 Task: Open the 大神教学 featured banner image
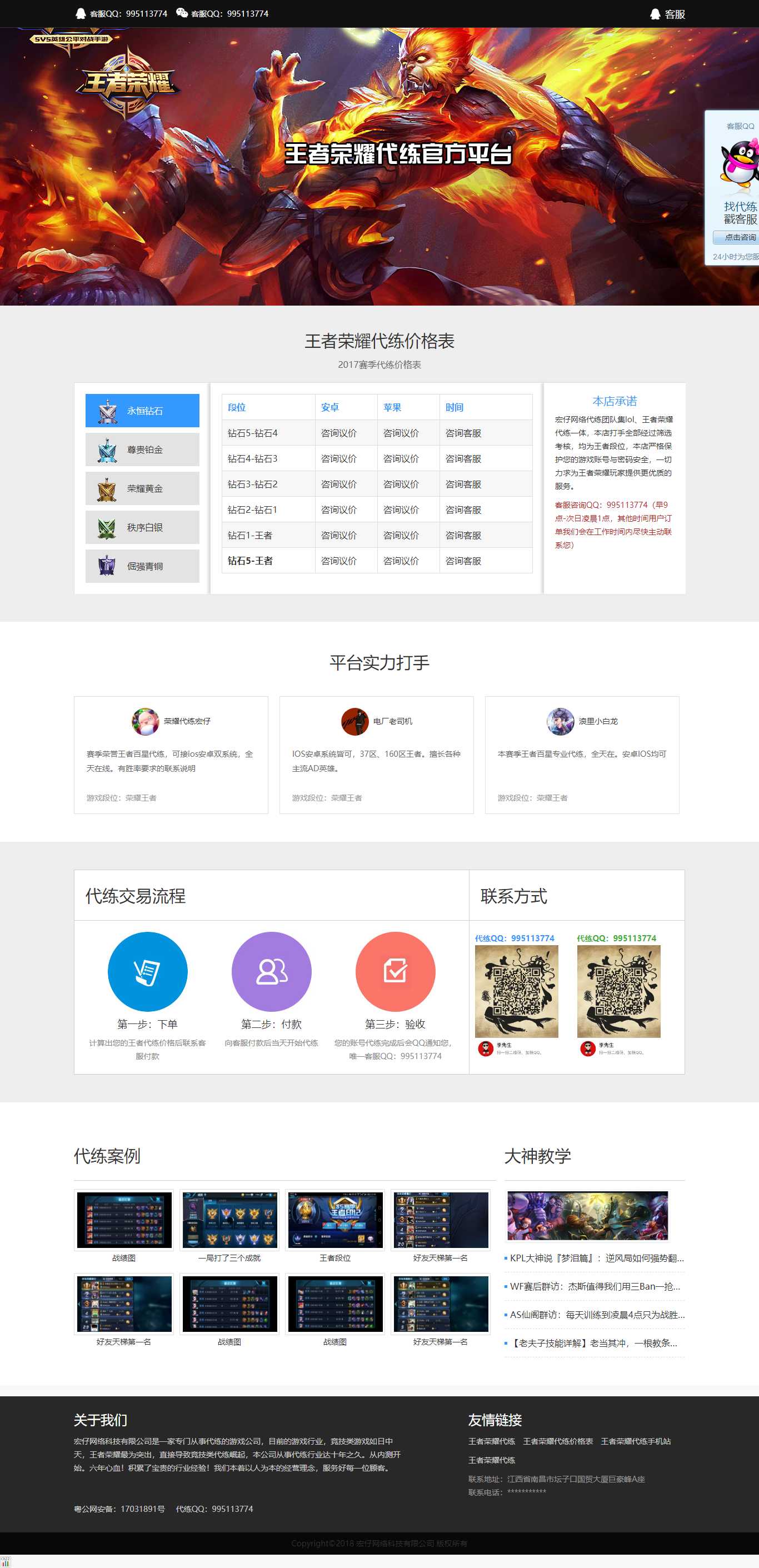(587, 1215)
